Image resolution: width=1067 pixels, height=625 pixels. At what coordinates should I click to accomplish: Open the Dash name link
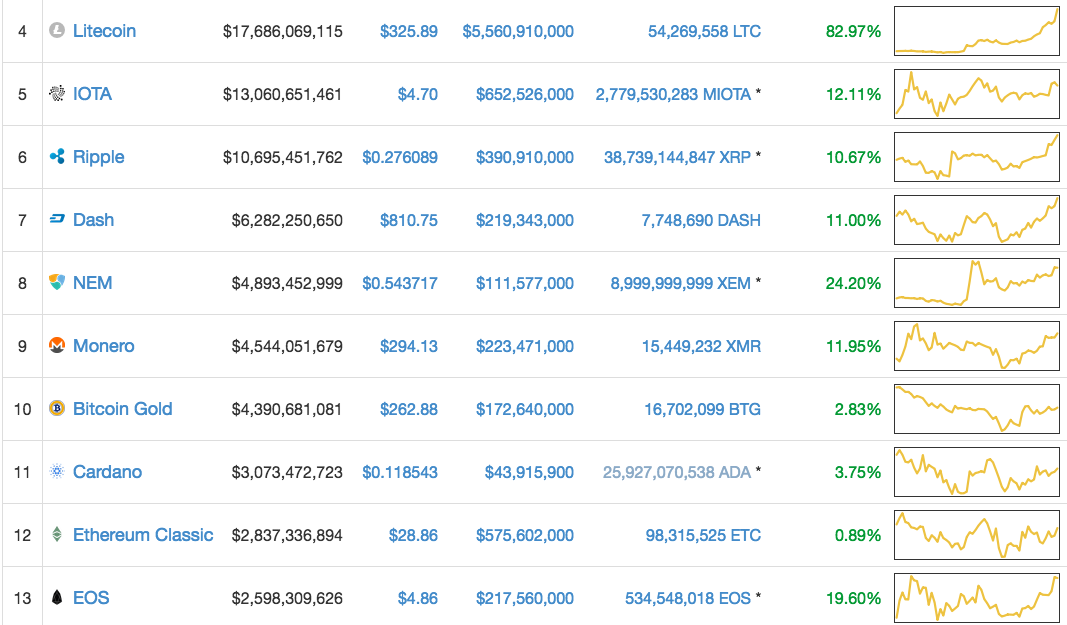pos(93,220)
